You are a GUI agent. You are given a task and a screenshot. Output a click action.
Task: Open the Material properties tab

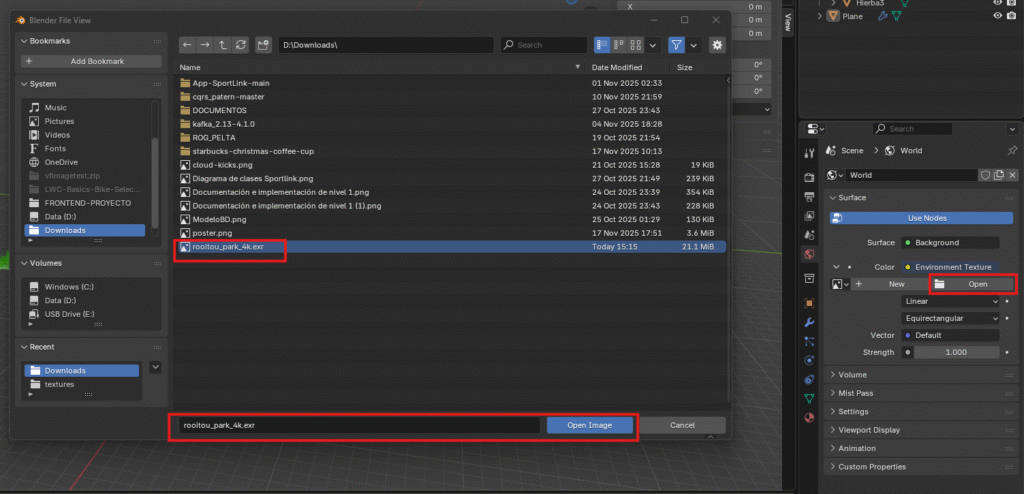[x=810, y=417]
